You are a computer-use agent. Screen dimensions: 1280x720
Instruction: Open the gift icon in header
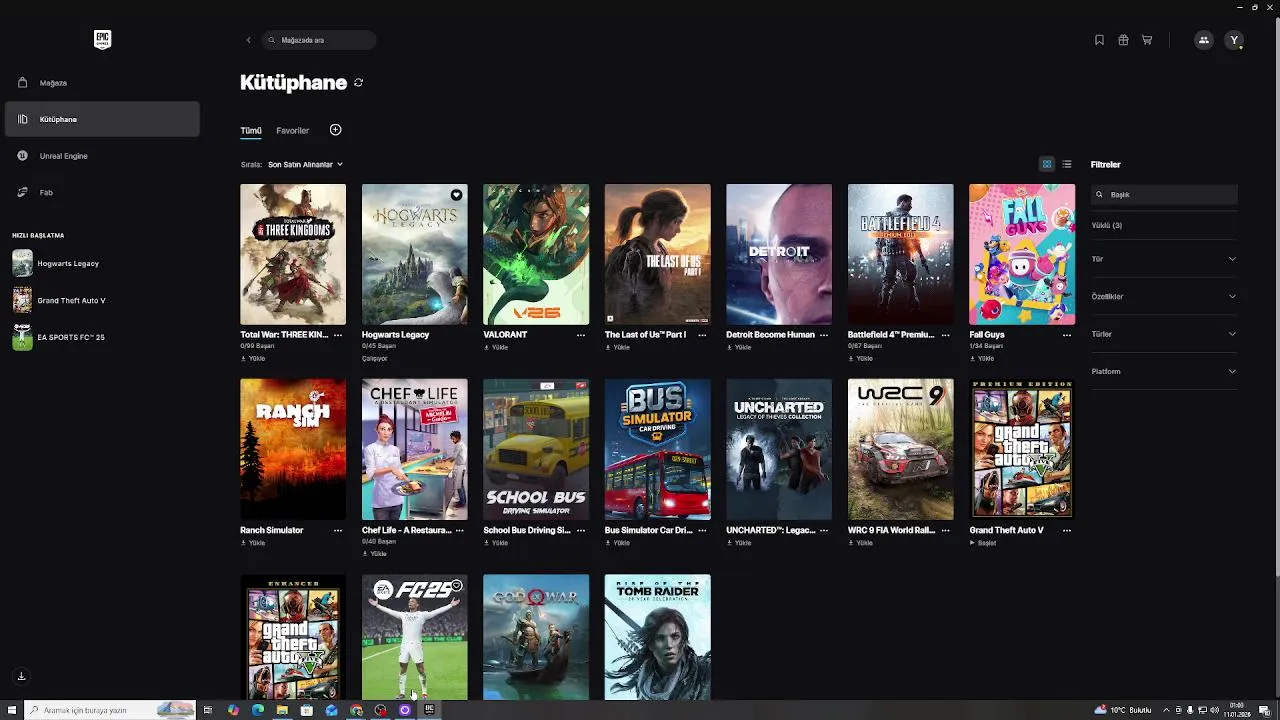[1123, 40]
